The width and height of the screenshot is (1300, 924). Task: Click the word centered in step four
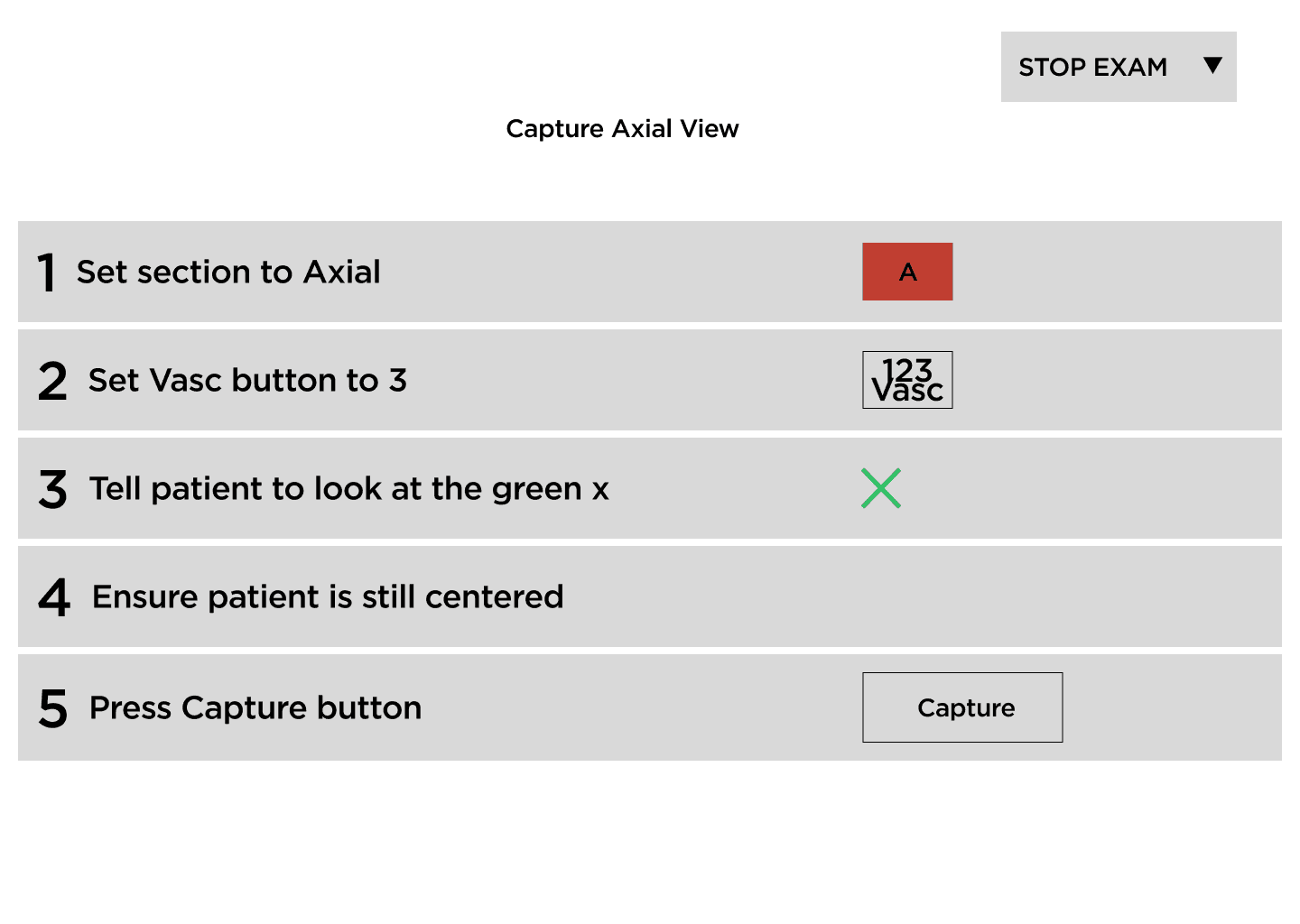pyautogui.click(x=494, y=596)
